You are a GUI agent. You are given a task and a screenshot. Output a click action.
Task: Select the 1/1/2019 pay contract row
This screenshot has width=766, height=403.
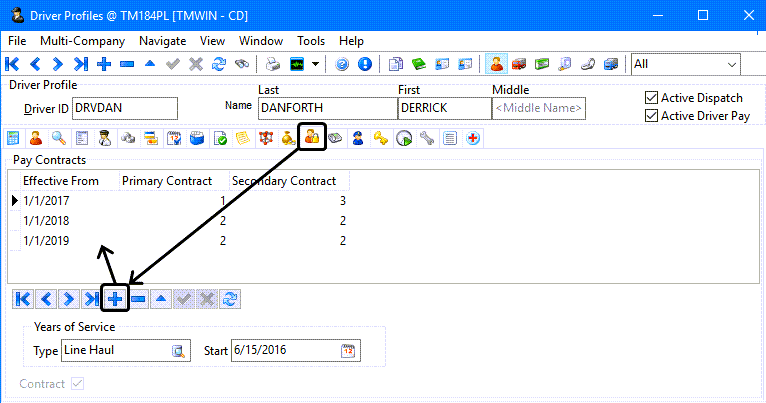coord(179,241)
